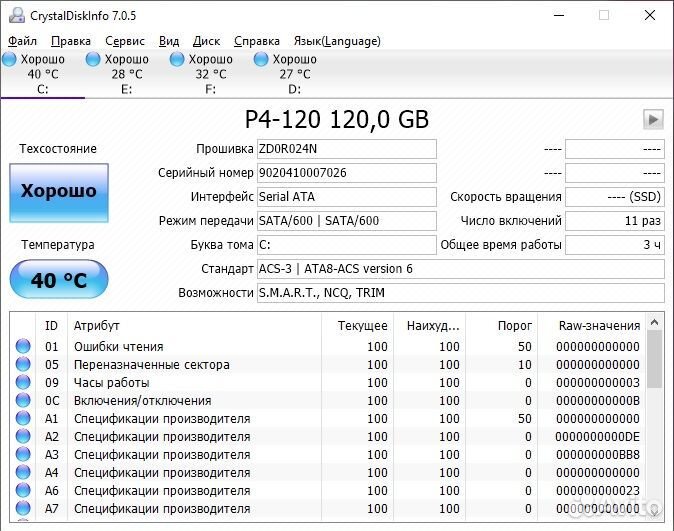Select disk E: tab at 28 °C
This screenshot has width=674, height=531.
126,74
